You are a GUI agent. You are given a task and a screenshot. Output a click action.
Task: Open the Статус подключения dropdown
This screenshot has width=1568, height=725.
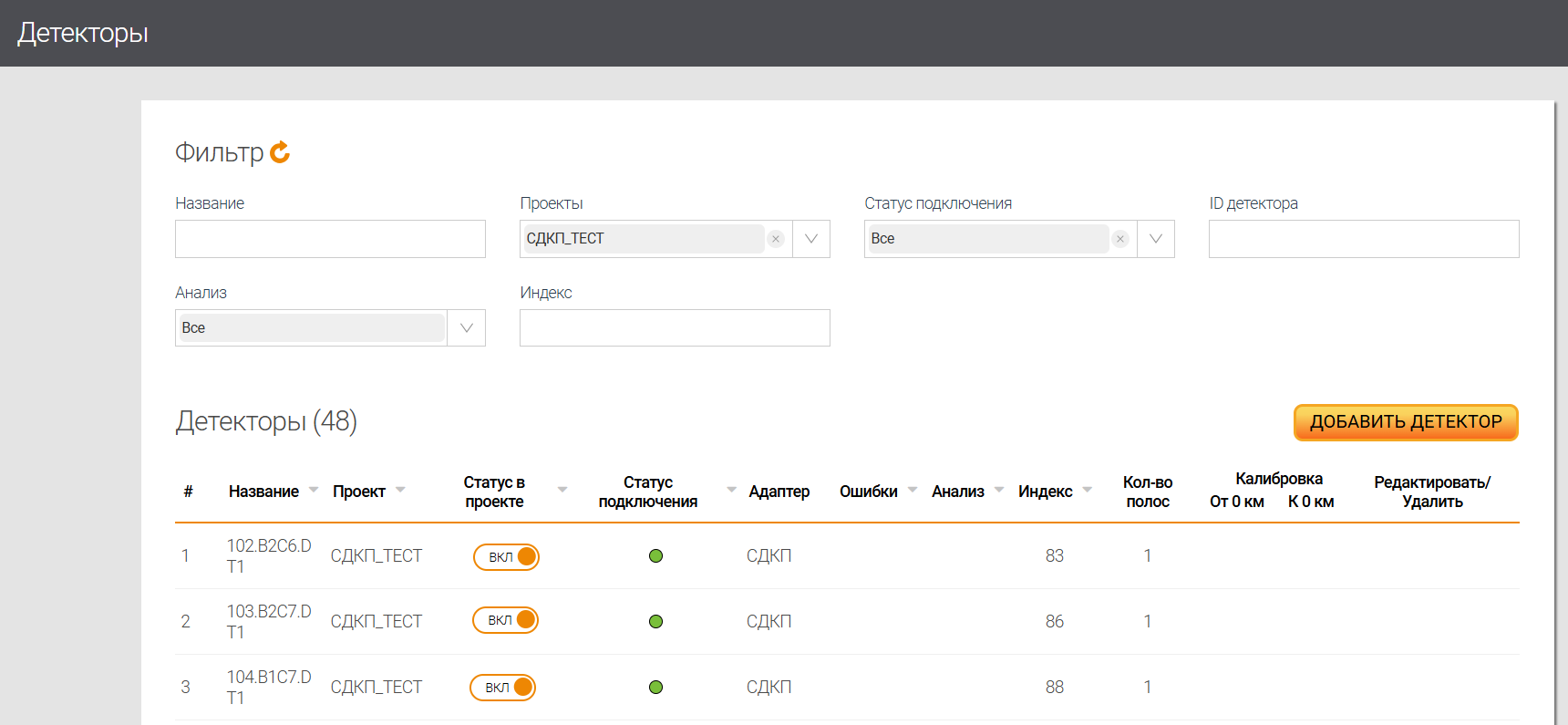(1156, 239)
